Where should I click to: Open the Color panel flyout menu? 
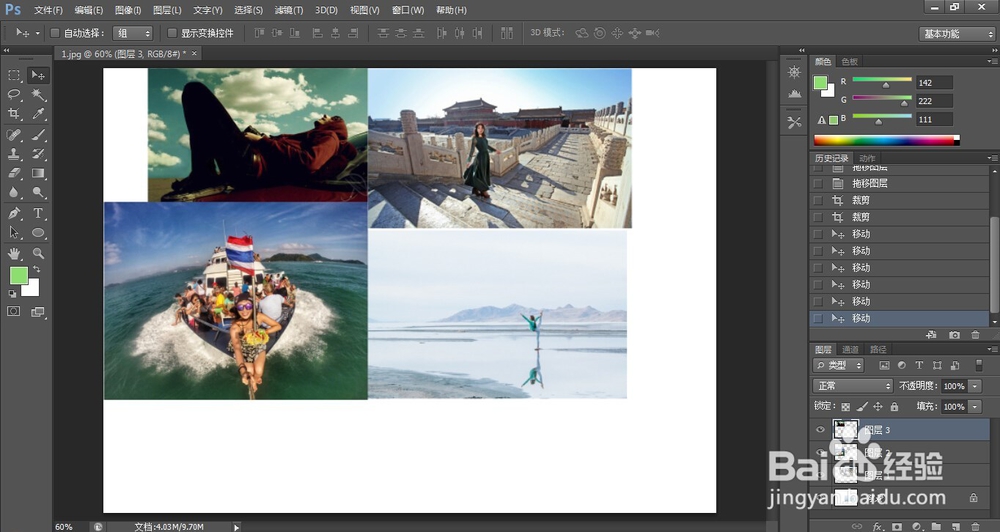[x=991, y=61]
